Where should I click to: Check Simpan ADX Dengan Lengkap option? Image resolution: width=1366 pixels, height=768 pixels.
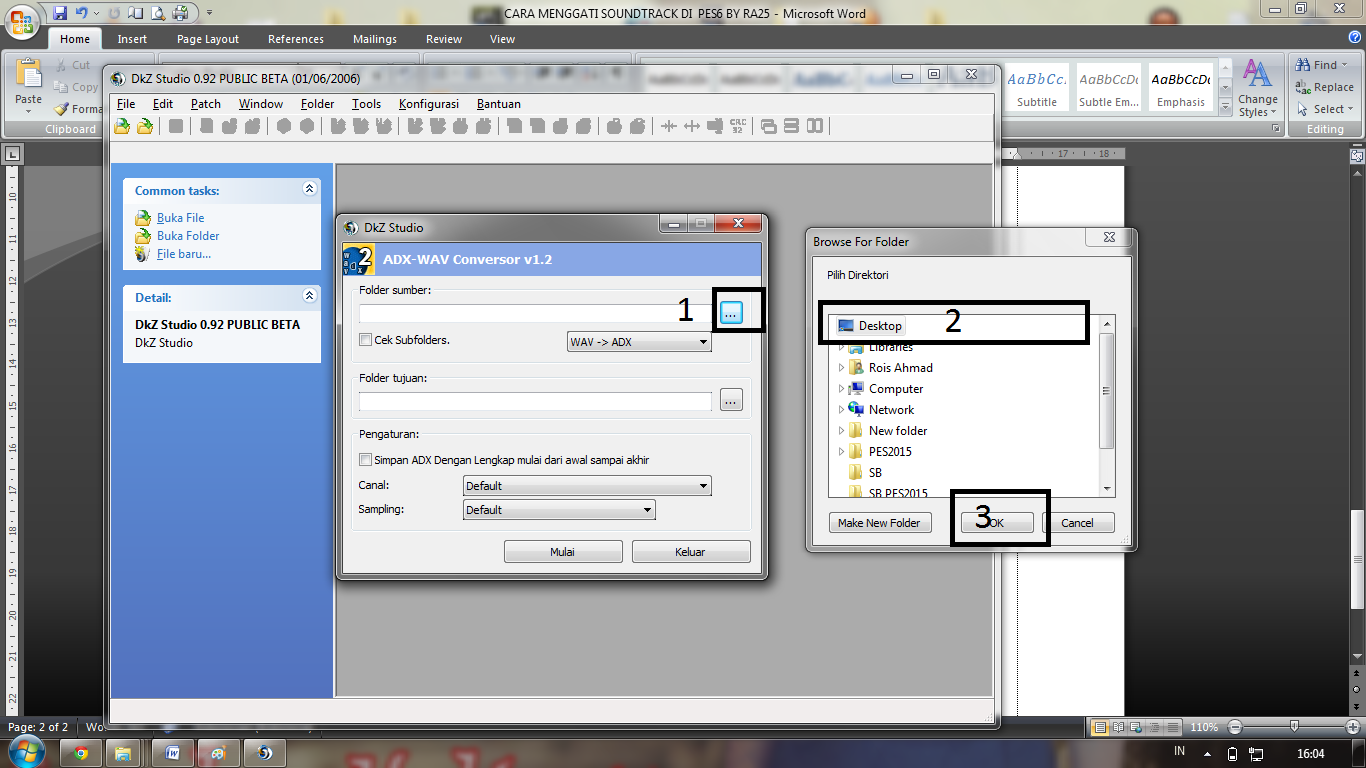366,460
